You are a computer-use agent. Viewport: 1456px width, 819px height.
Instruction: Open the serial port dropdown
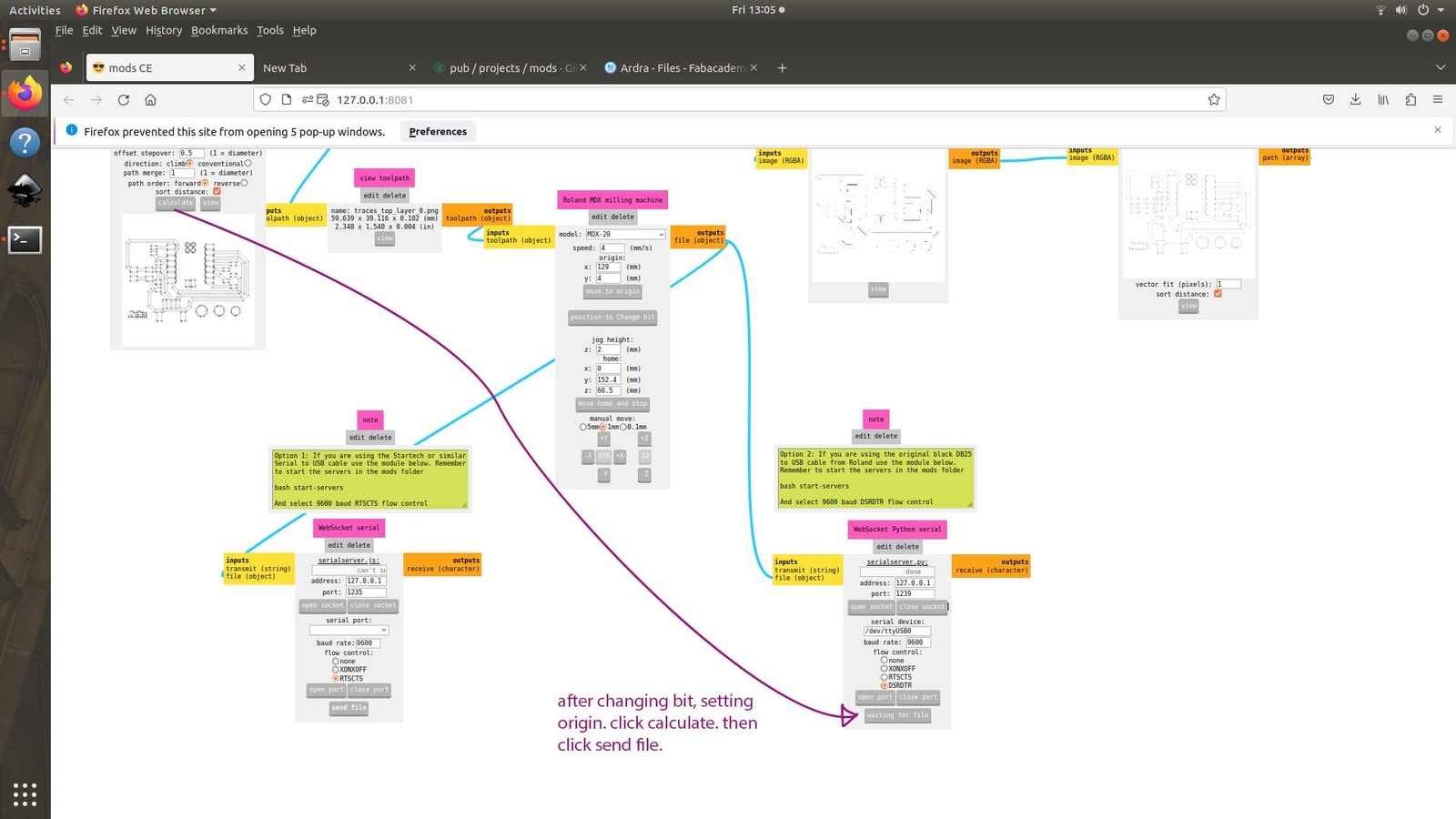pos(349,630)
